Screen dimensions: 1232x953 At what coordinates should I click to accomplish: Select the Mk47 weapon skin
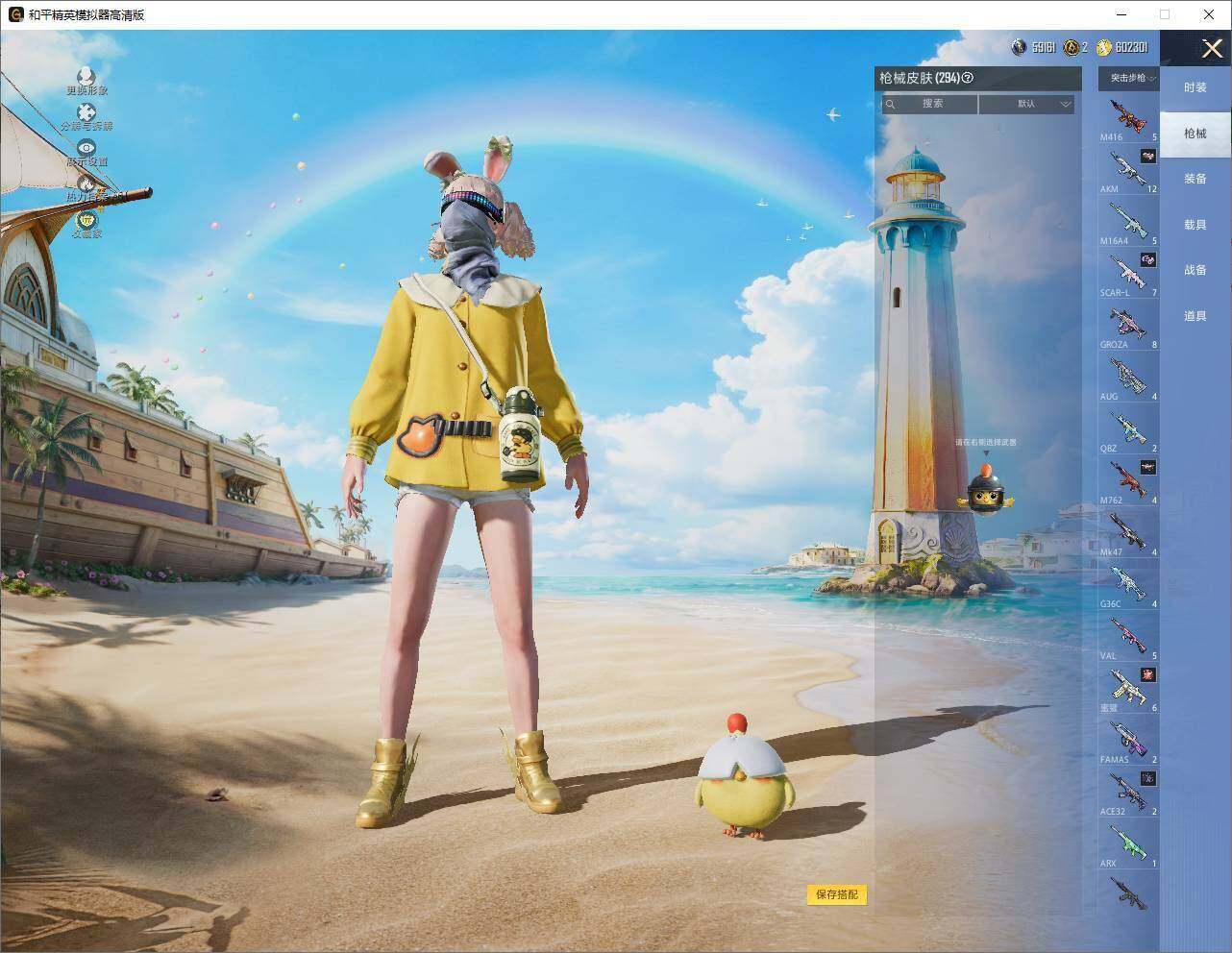1128,534
